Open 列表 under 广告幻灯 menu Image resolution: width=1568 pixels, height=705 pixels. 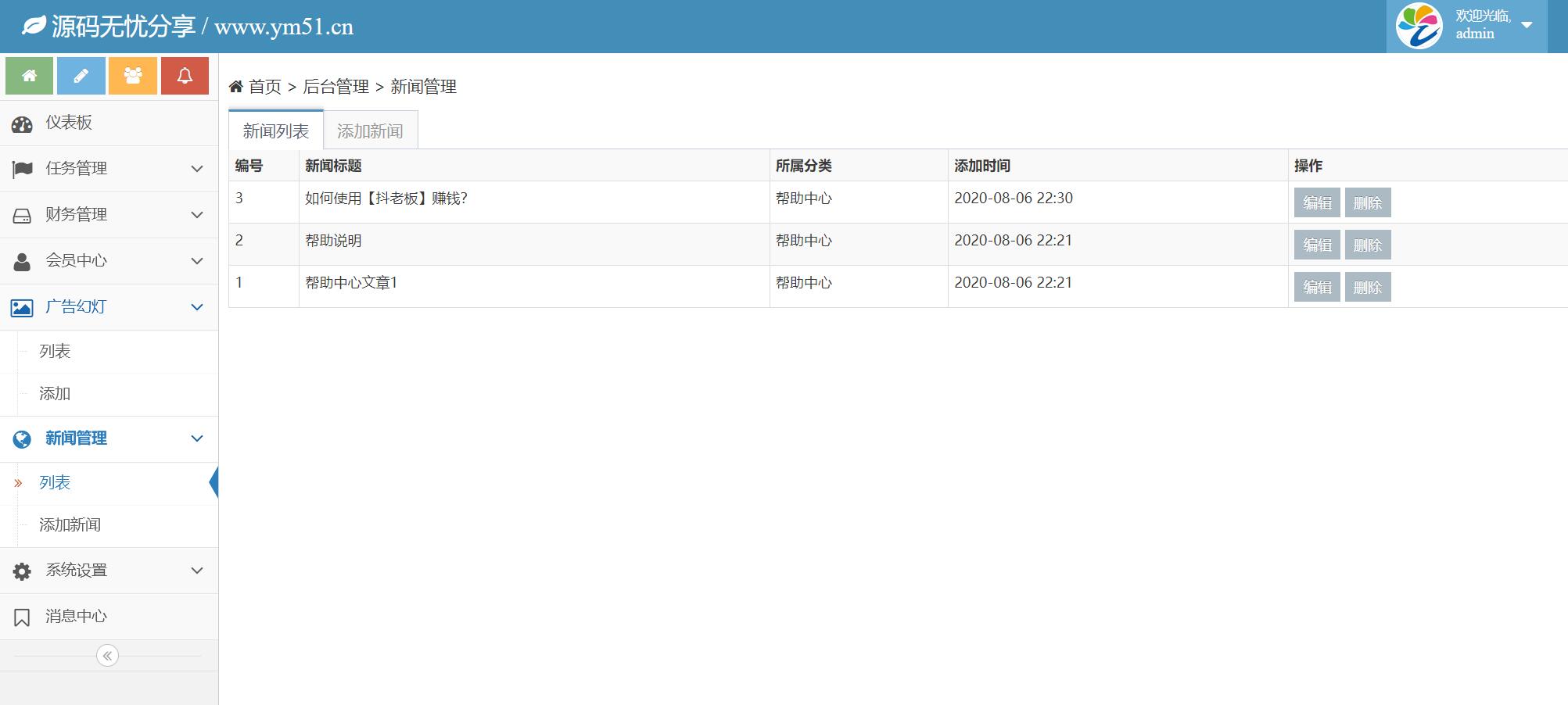[x=55, y=352]
